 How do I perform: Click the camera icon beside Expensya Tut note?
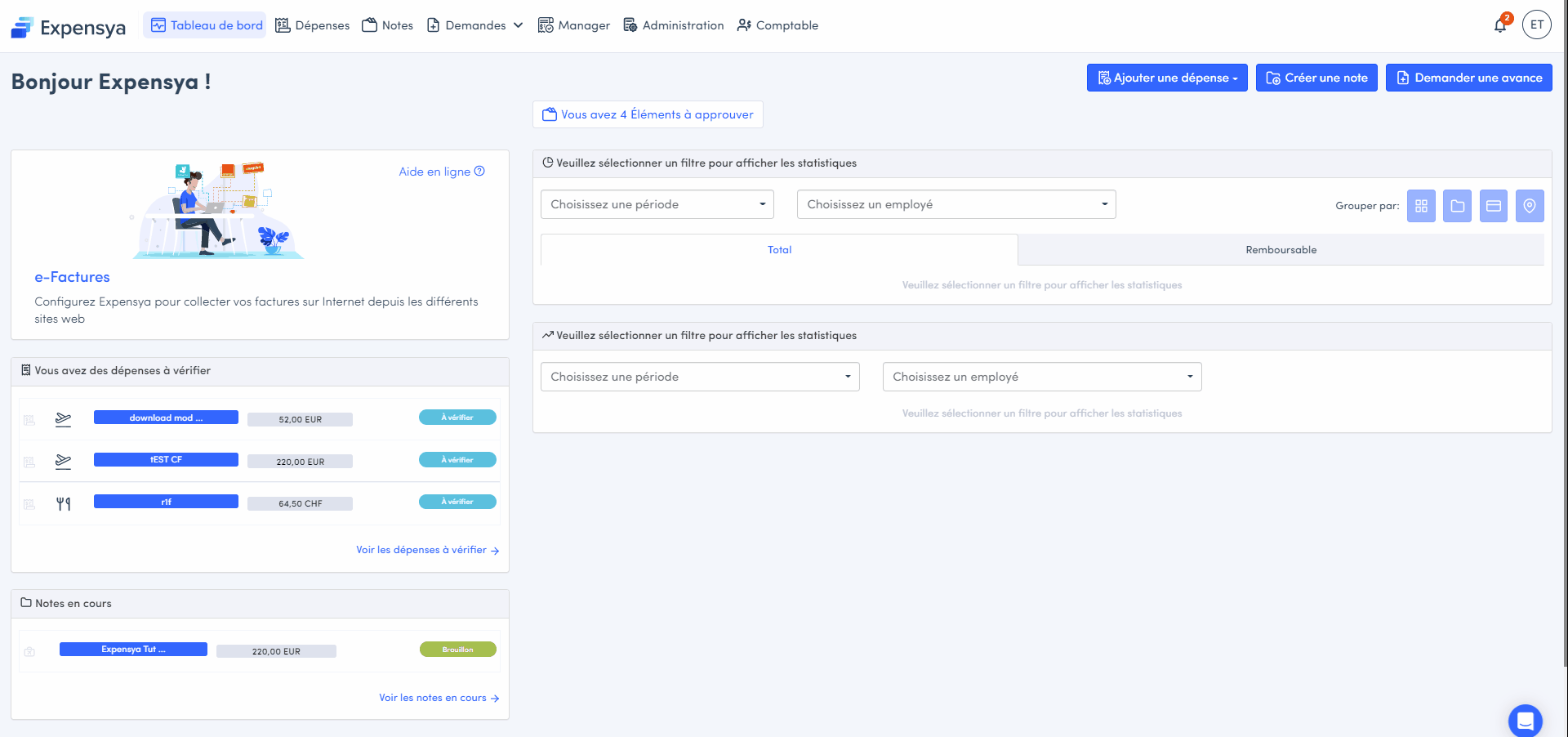29,652
